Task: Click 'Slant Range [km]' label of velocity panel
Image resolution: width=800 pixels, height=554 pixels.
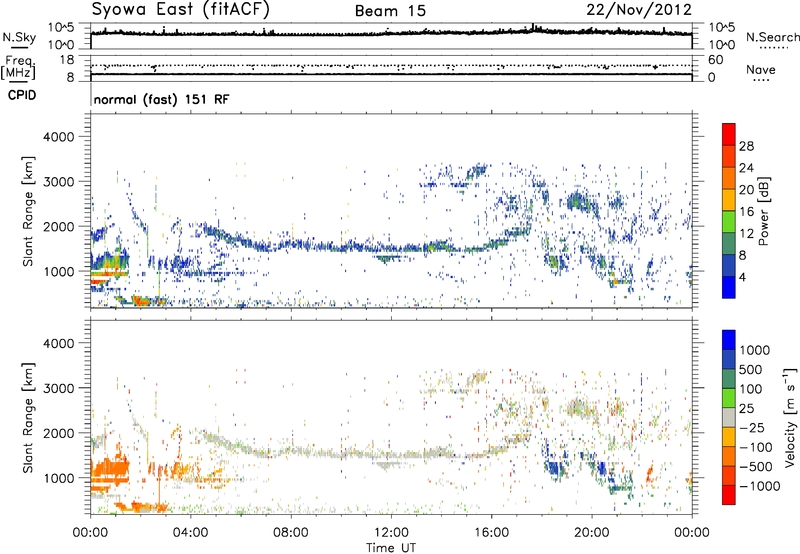Action: (28, 418)
